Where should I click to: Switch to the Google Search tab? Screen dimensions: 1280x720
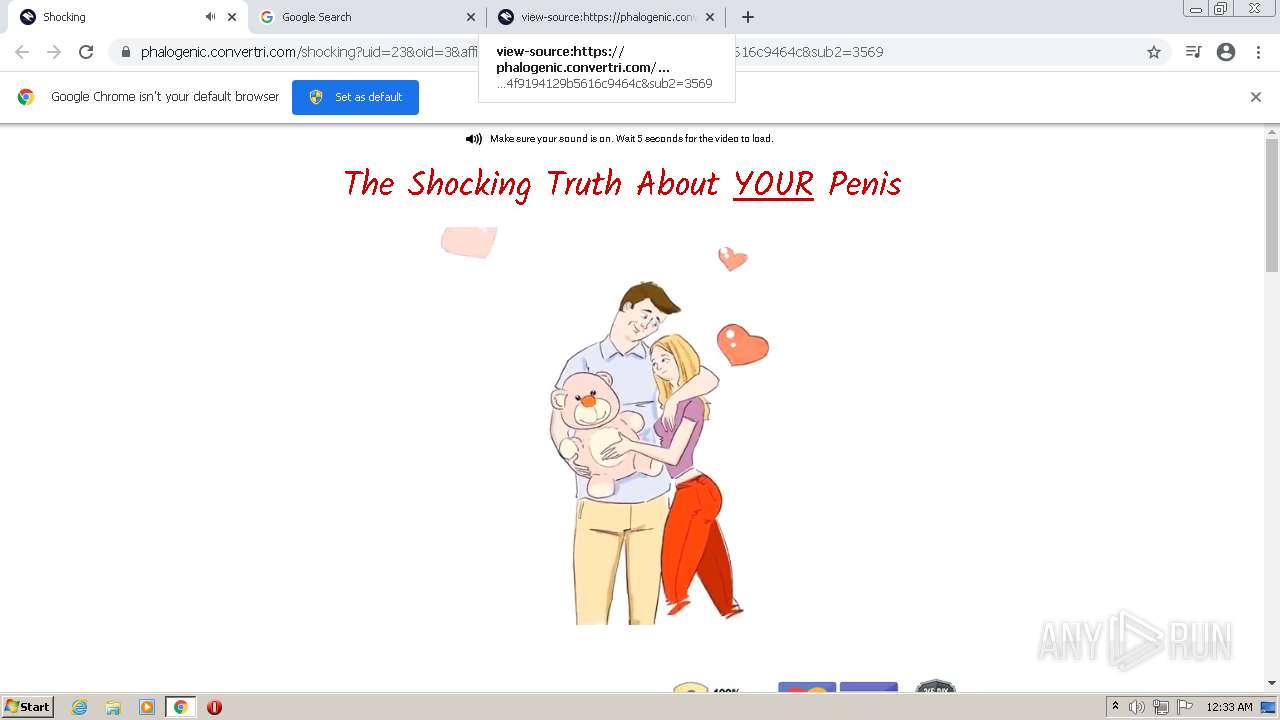coord(367,17)
